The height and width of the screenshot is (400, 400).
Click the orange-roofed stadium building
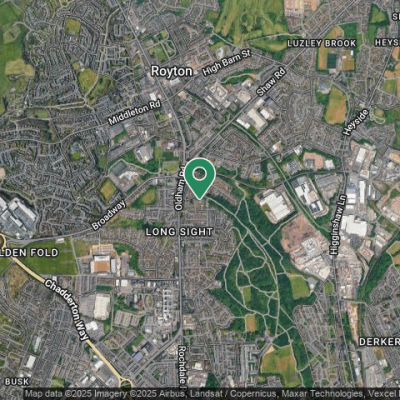click(102, 264)
